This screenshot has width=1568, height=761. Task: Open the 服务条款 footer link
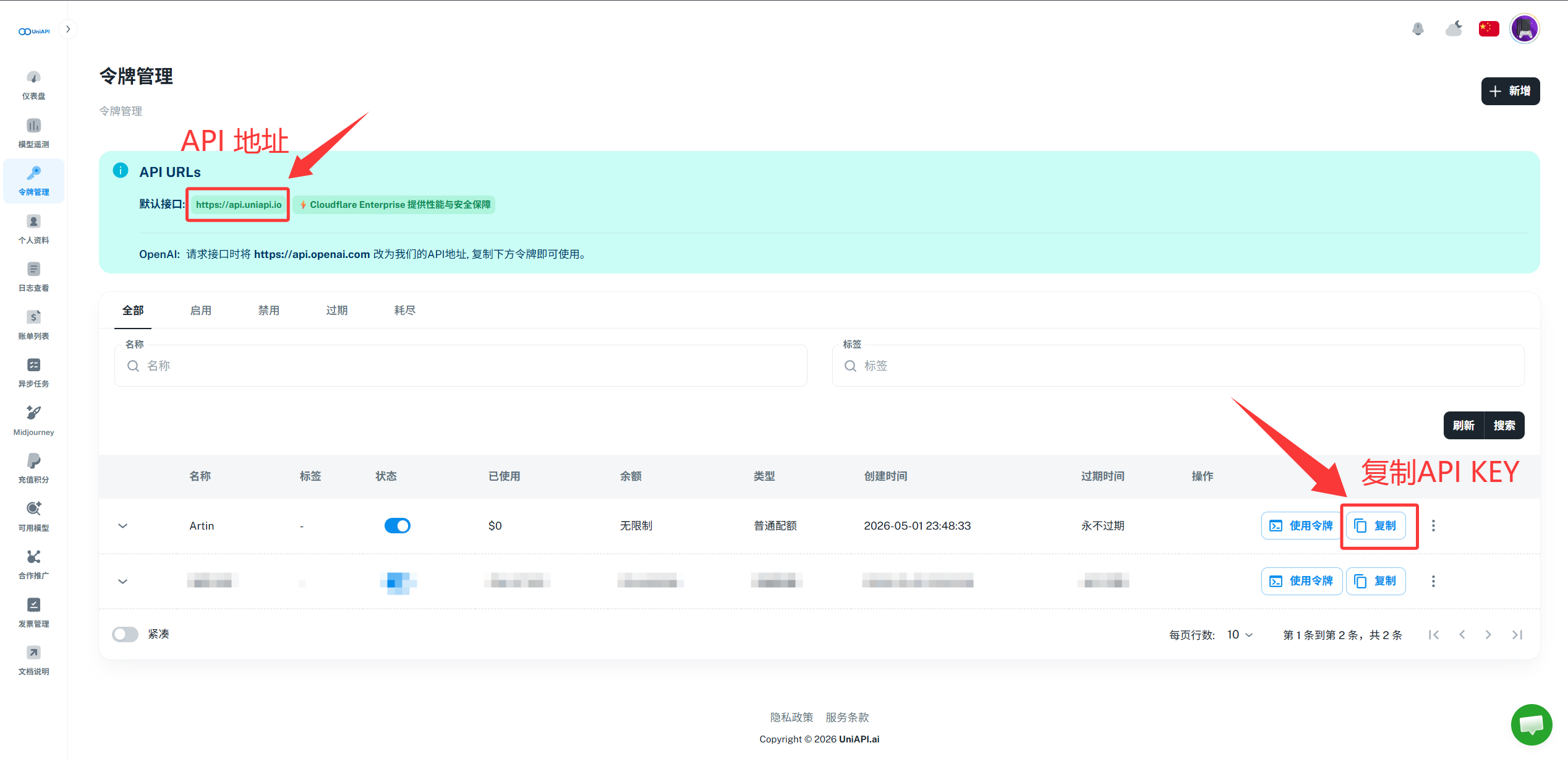[847, 718]
